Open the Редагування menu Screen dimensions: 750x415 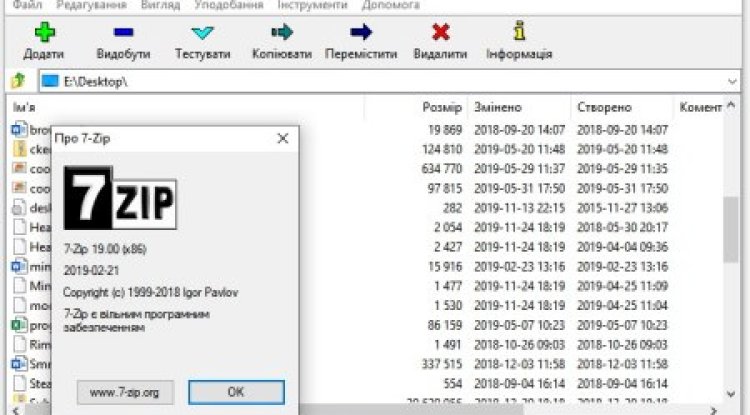[x=91, y=5]
